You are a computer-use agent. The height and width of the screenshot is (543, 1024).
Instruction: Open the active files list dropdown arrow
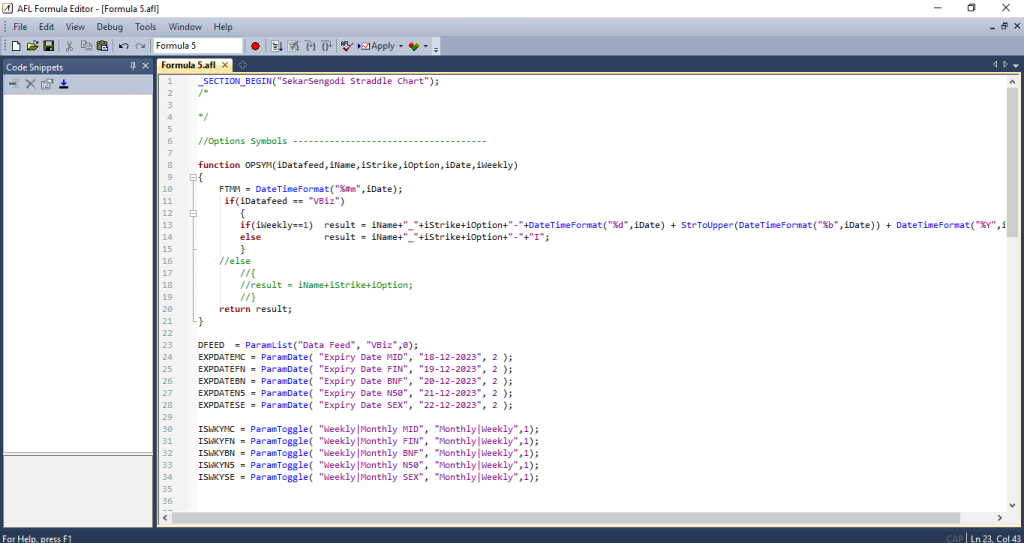[1016, 65]
